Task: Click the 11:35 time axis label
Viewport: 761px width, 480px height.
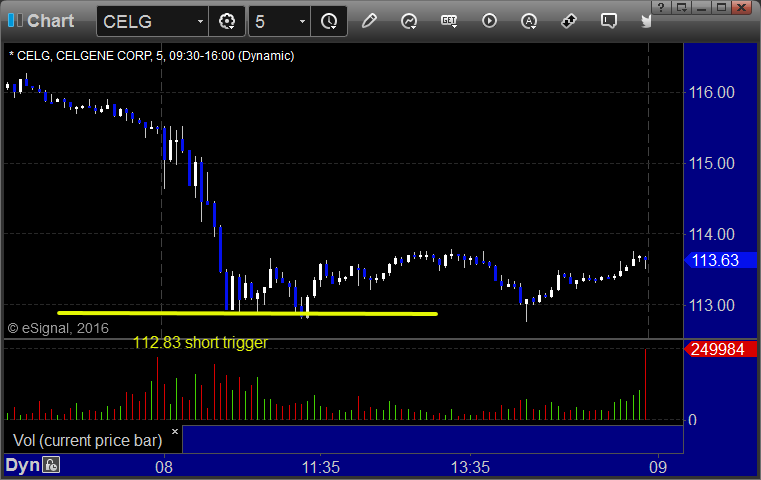Action: tap(321, 467)
